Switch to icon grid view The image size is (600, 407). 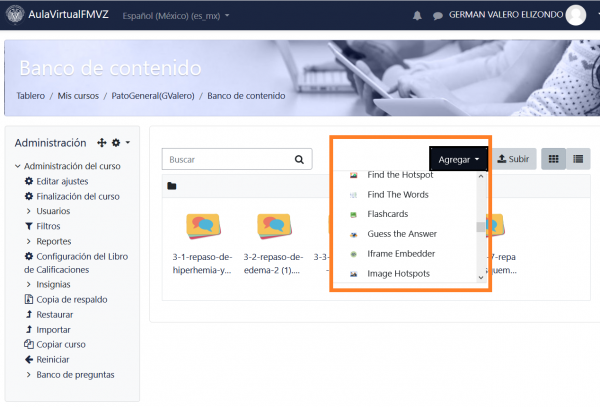click(x=553, y=159)
